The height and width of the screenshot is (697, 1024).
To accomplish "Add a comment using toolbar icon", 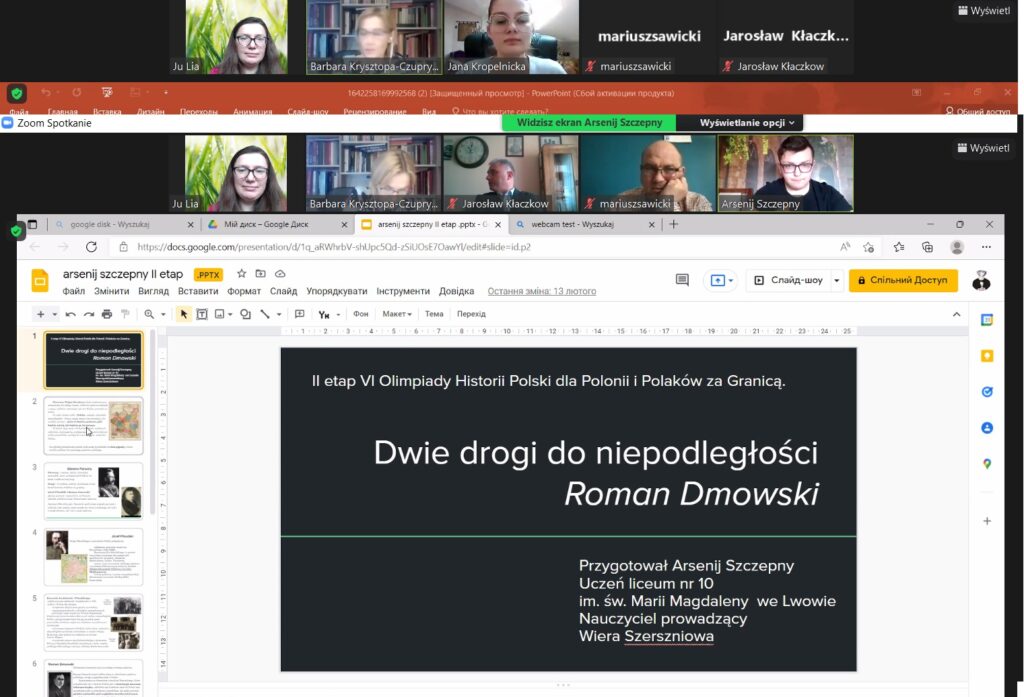I will [299, 314].
